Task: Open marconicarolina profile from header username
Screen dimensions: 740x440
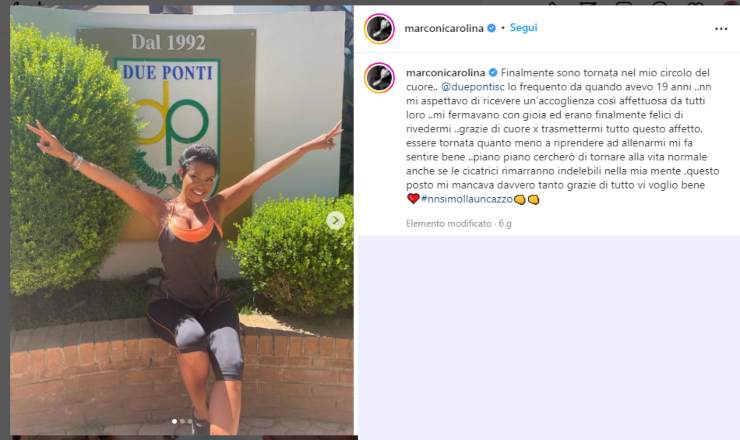Action: pyautogui.click(x=444, y=28)
